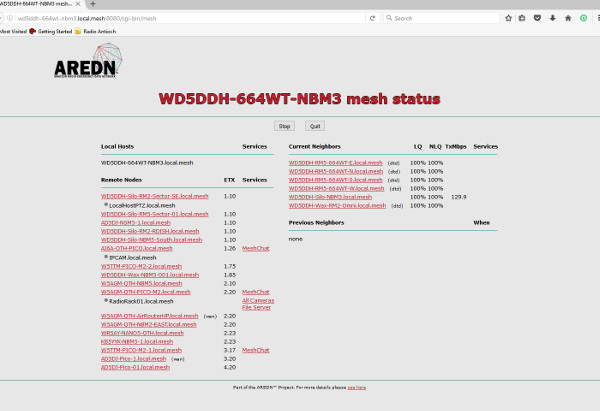
Task: Open W5AGM-QTH-NBM5.local.mesh node
Action: (x=141, y=283)
